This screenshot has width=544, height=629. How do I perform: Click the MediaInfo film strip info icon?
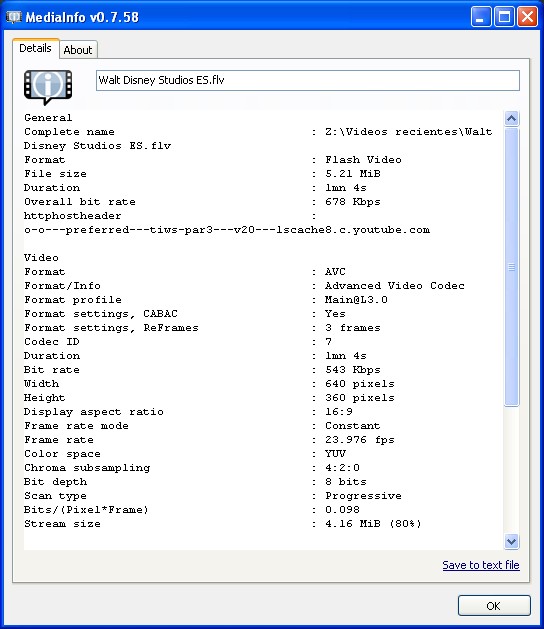coord(48,87)
